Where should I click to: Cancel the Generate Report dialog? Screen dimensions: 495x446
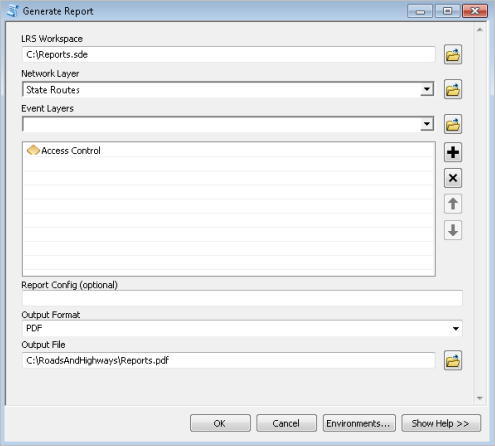286,423
